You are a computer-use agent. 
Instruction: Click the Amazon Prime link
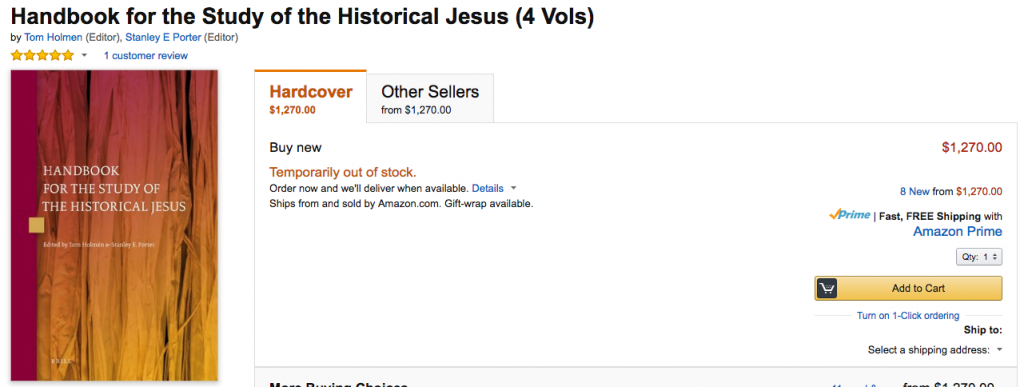pyautogui.click(x=957, y=232)
